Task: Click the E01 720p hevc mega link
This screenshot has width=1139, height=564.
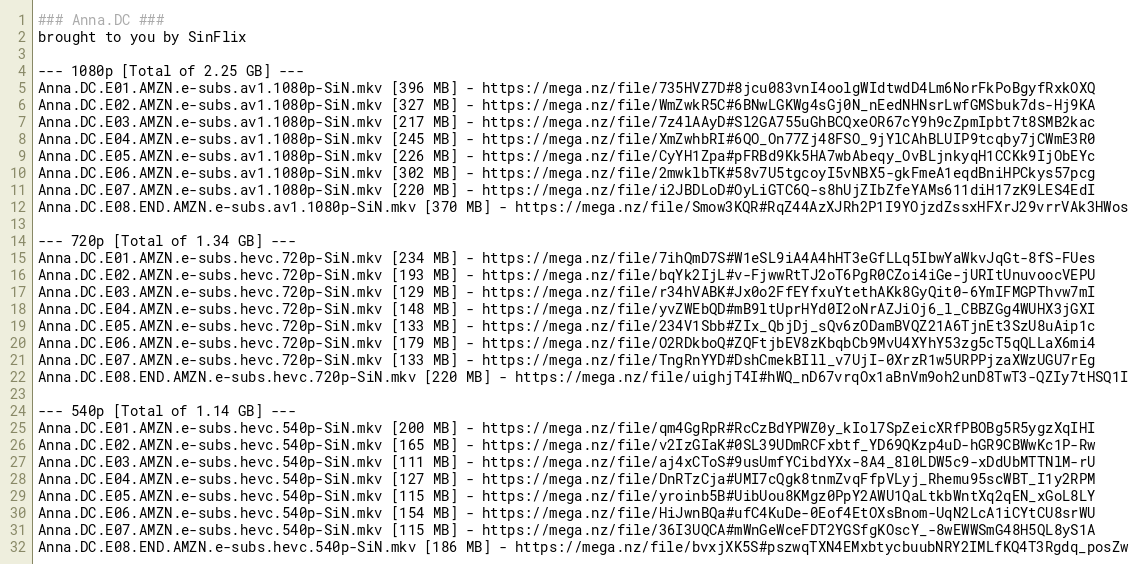Action: (x=788, y=258)
